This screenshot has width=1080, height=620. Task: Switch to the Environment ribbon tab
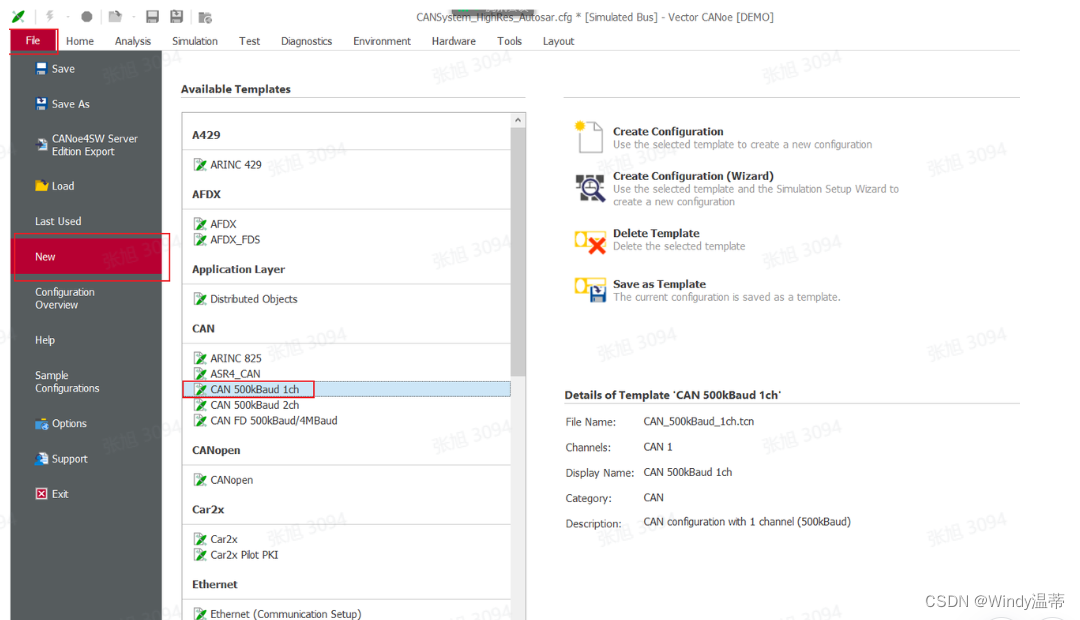[x=382, y=41]
